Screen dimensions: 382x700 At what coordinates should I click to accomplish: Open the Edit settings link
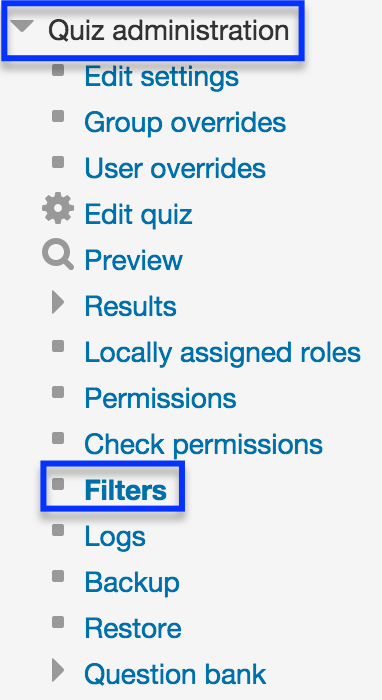pos(162,77)
